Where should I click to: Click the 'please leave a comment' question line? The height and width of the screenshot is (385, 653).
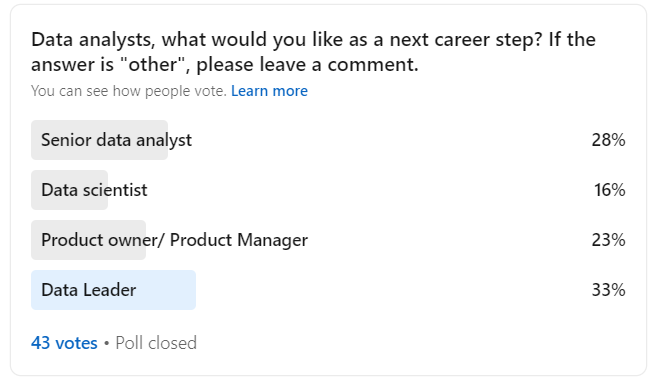pyautogui.click(x=307, y=65)
